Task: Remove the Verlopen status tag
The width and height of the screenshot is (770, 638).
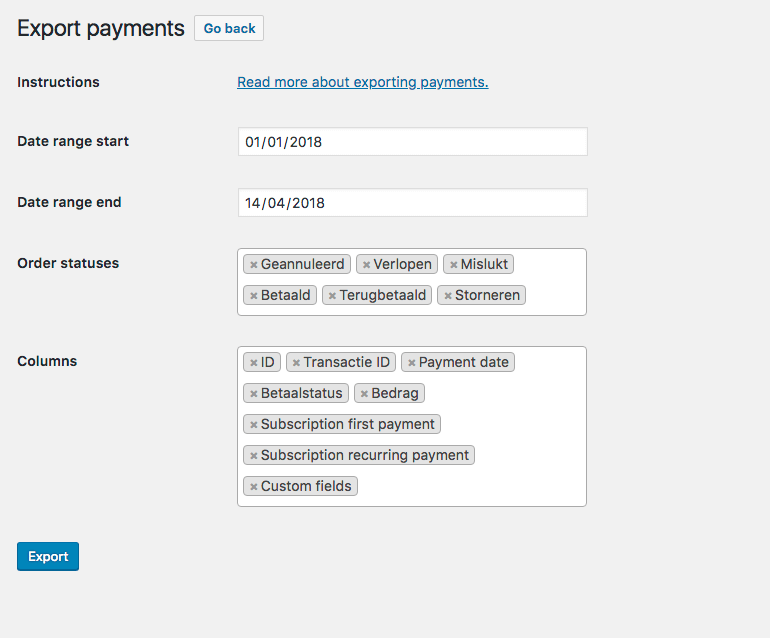Action: [x=366, y=265]
